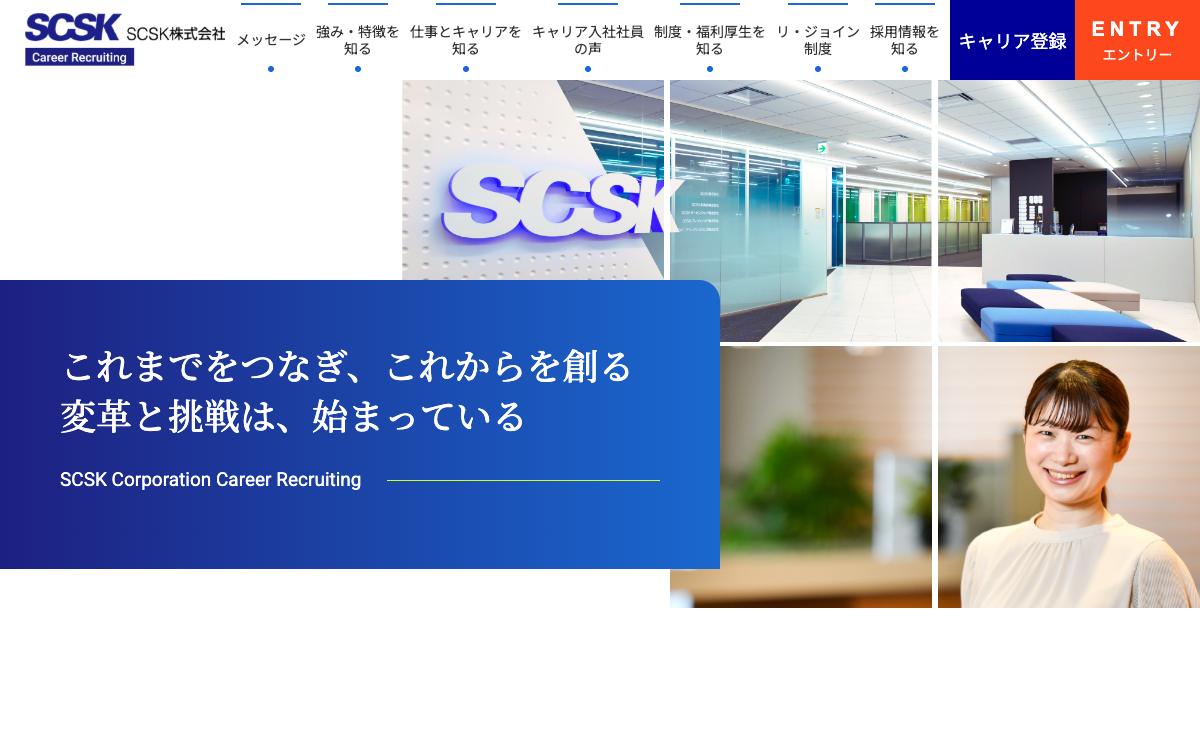Expand dropdown dot under リ・ジョイン制度
This screenshot has width=1200, height=750.
tap(818, 69)
